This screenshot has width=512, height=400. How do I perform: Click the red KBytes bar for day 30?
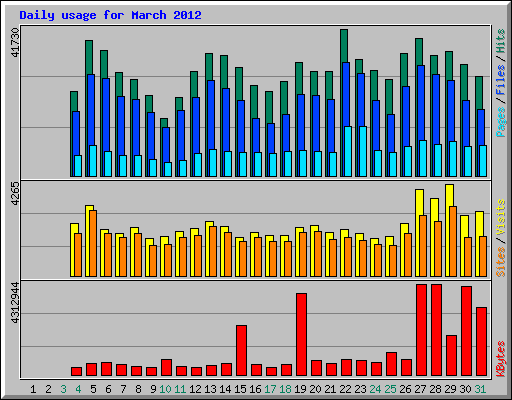pos(467,331)
